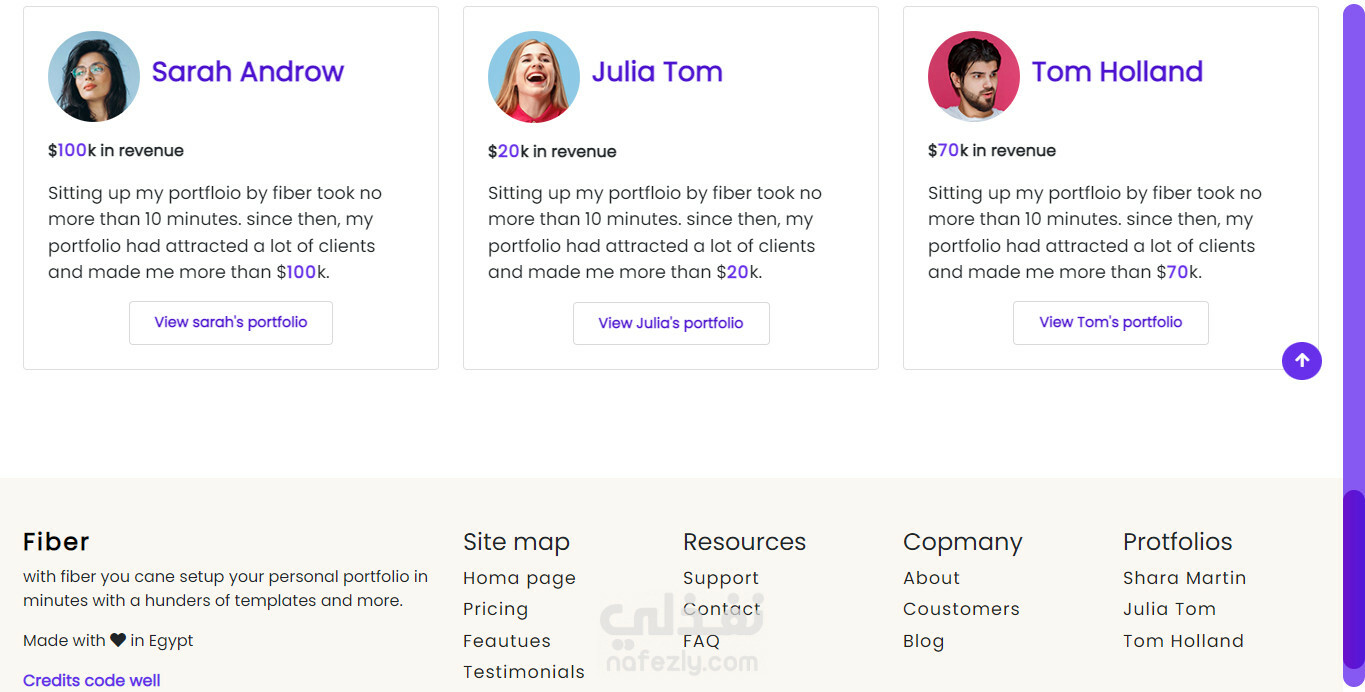Open the Support resources link
Viewport: 1365px width, 692px height.
click(721, 578)
